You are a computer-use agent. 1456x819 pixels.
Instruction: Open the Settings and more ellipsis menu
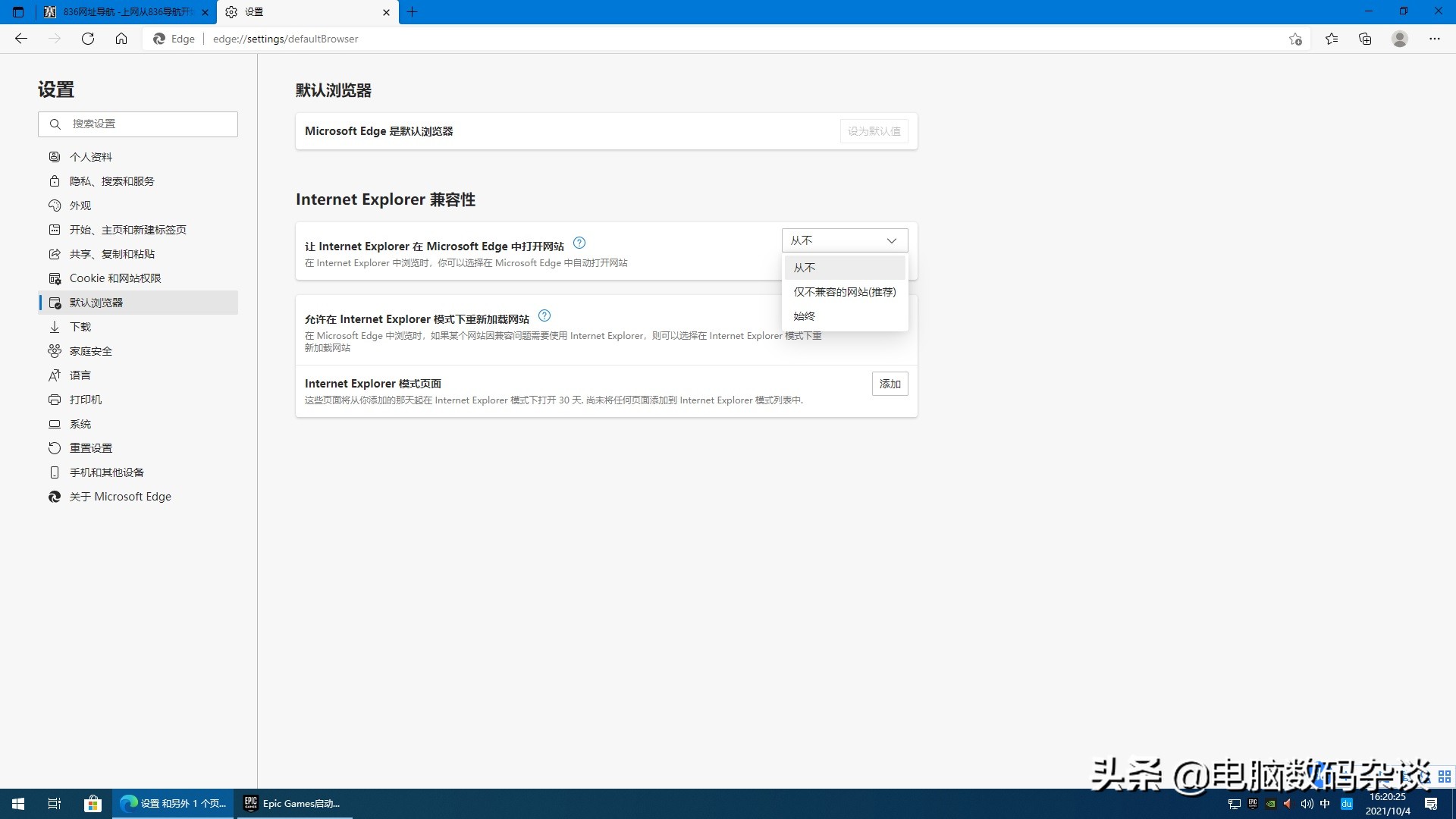tap(1434, 39)
